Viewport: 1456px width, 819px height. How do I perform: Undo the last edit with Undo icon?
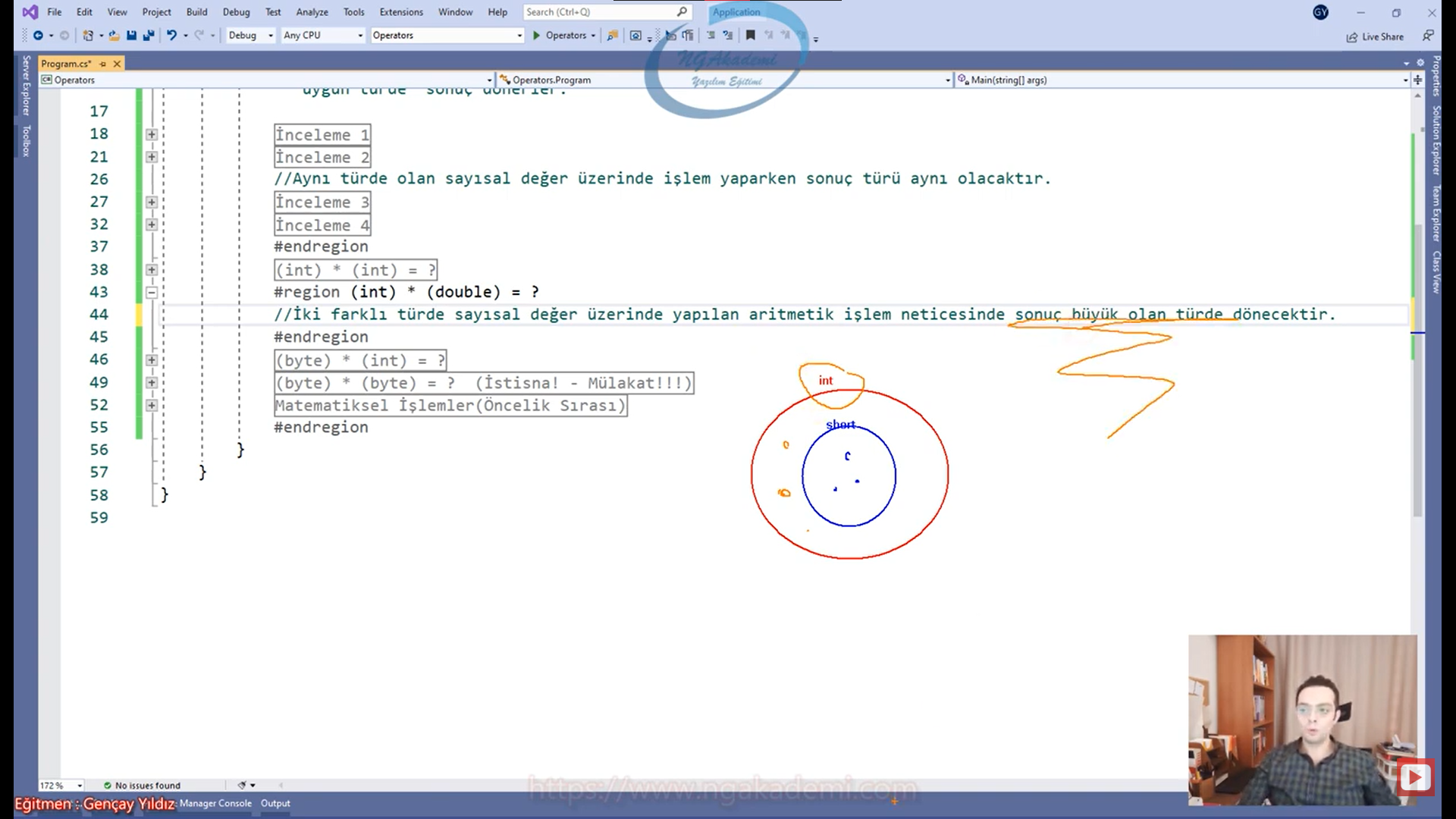pos(171,36)
